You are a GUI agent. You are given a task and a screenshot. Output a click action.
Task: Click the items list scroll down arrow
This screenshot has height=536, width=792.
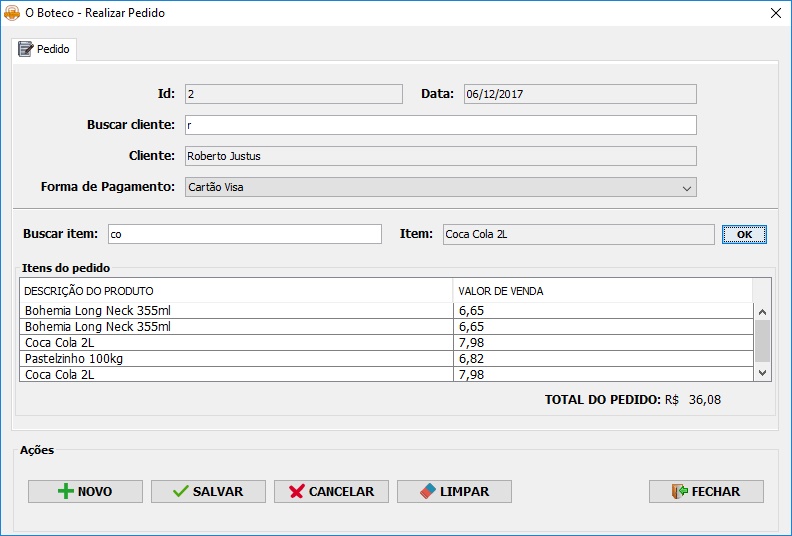click(762, 373)
